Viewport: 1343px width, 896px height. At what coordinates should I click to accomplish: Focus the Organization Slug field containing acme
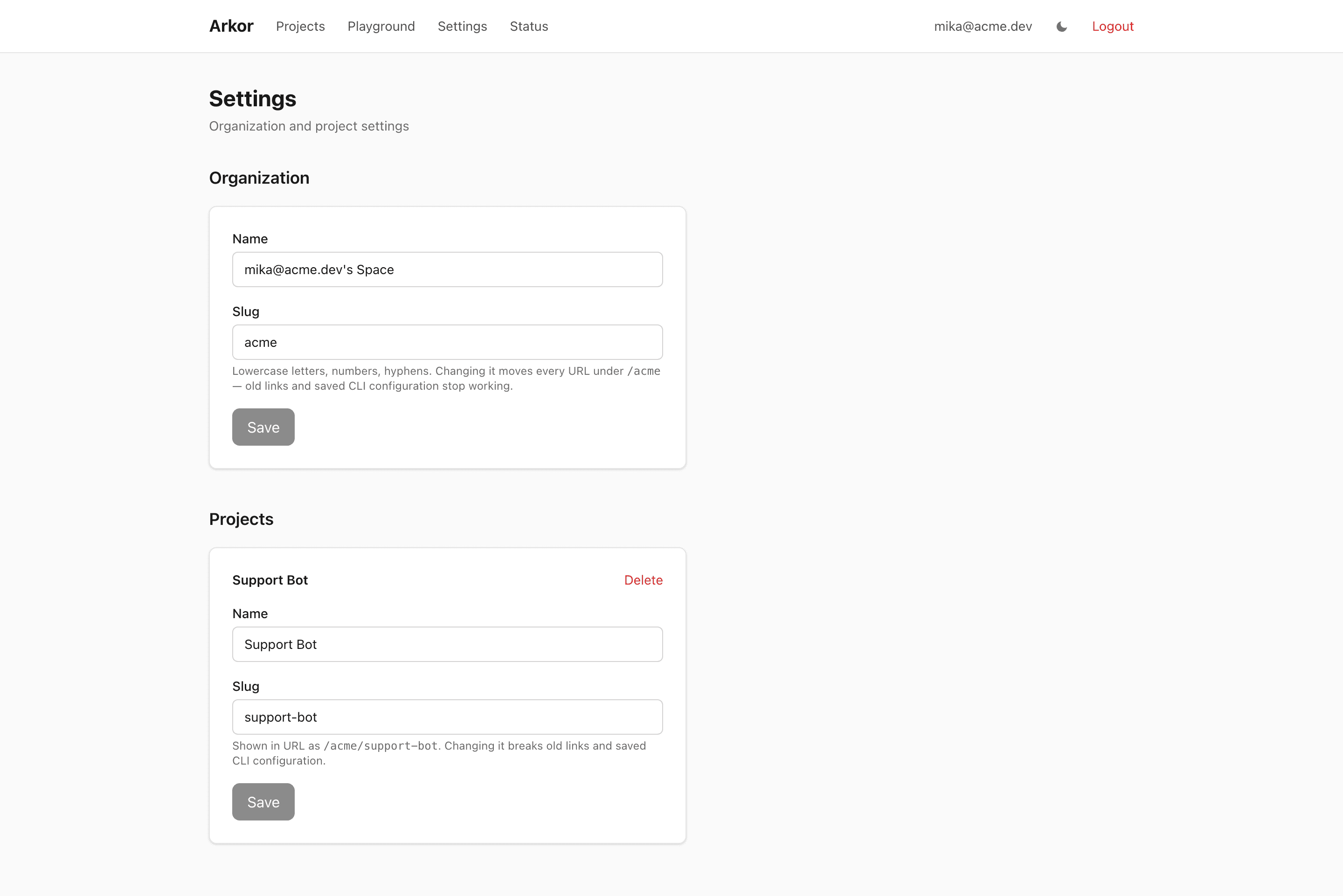(448, 342)
